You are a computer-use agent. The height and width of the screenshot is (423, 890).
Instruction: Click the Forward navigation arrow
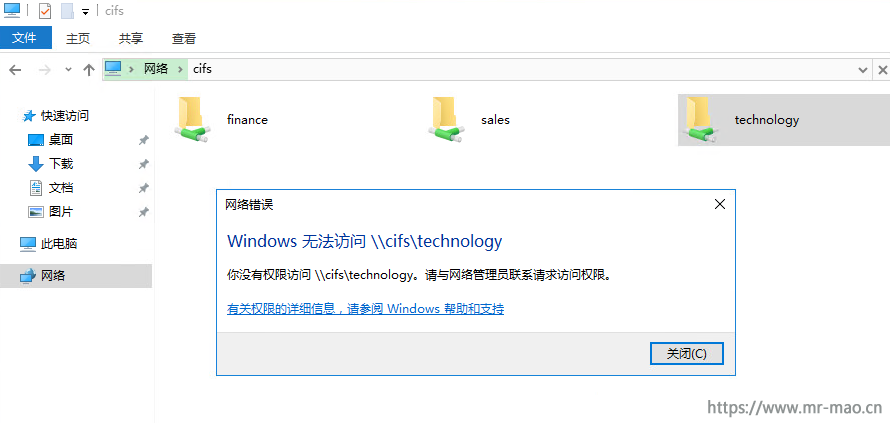(x=44, y=70)
